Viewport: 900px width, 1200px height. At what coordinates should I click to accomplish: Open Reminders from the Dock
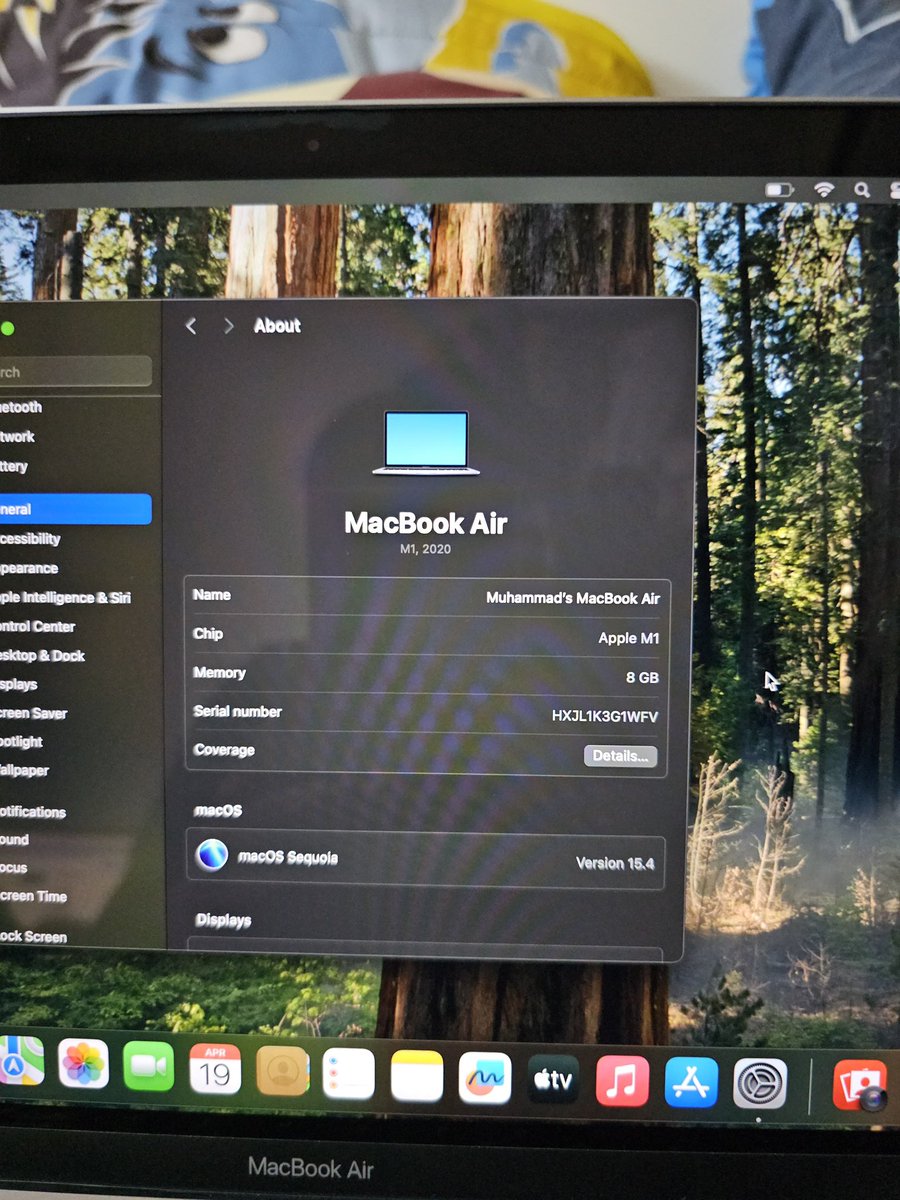(348, 1074)
